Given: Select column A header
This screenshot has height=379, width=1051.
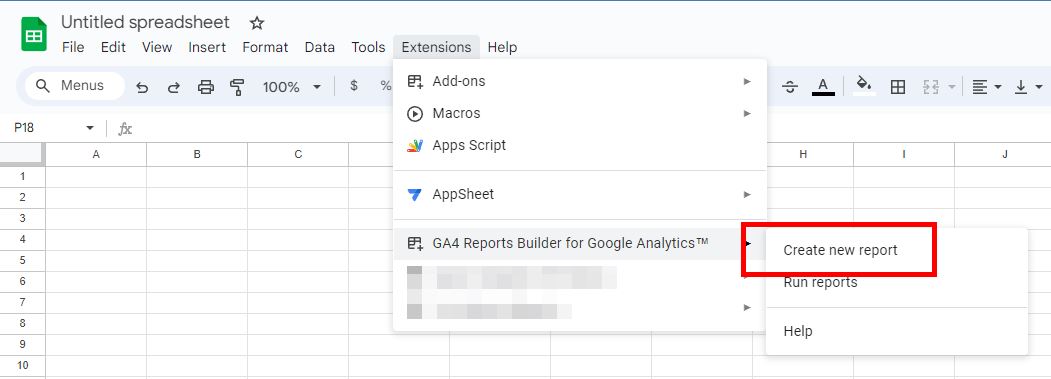Looking at the screenshot, I should (x=96, y=154).
